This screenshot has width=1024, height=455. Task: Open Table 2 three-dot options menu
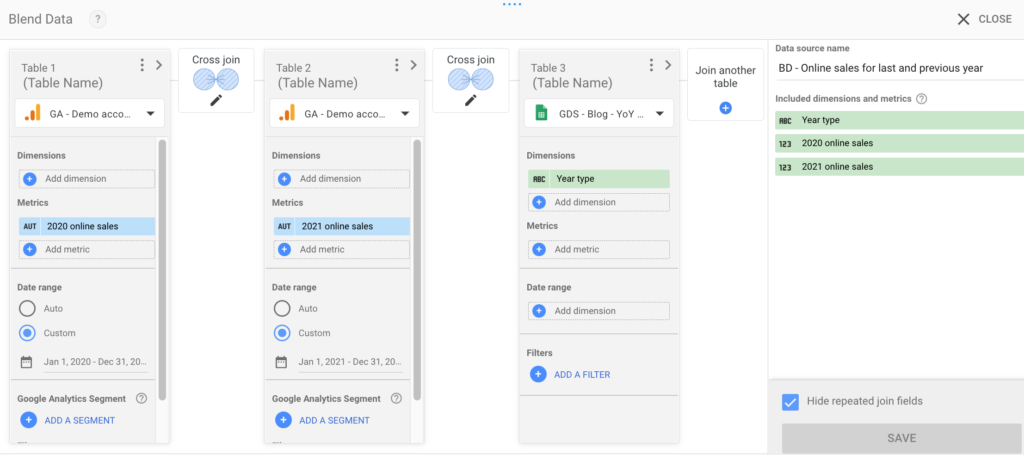[396, 65]
